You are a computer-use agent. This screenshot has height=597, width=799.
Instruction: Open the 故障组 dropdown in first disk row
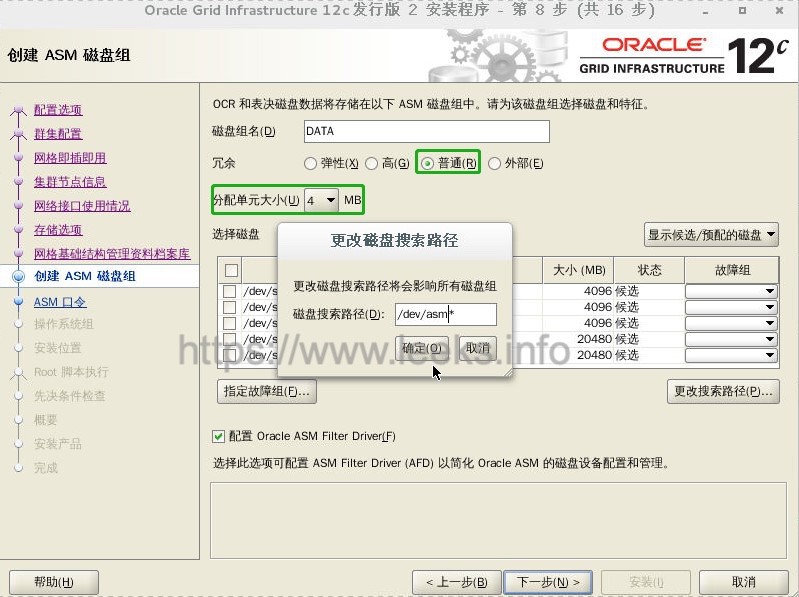coord(731,291)
